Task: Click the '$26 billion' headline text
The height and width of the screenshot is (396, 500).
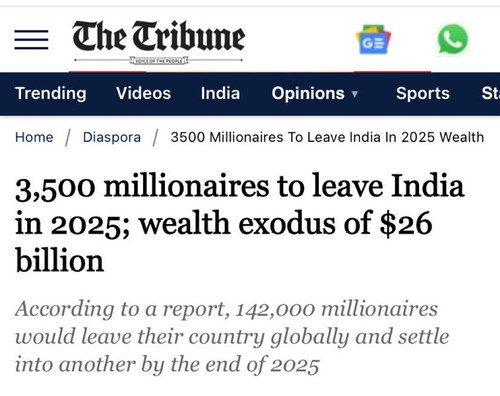Action: tap(224, 242)
